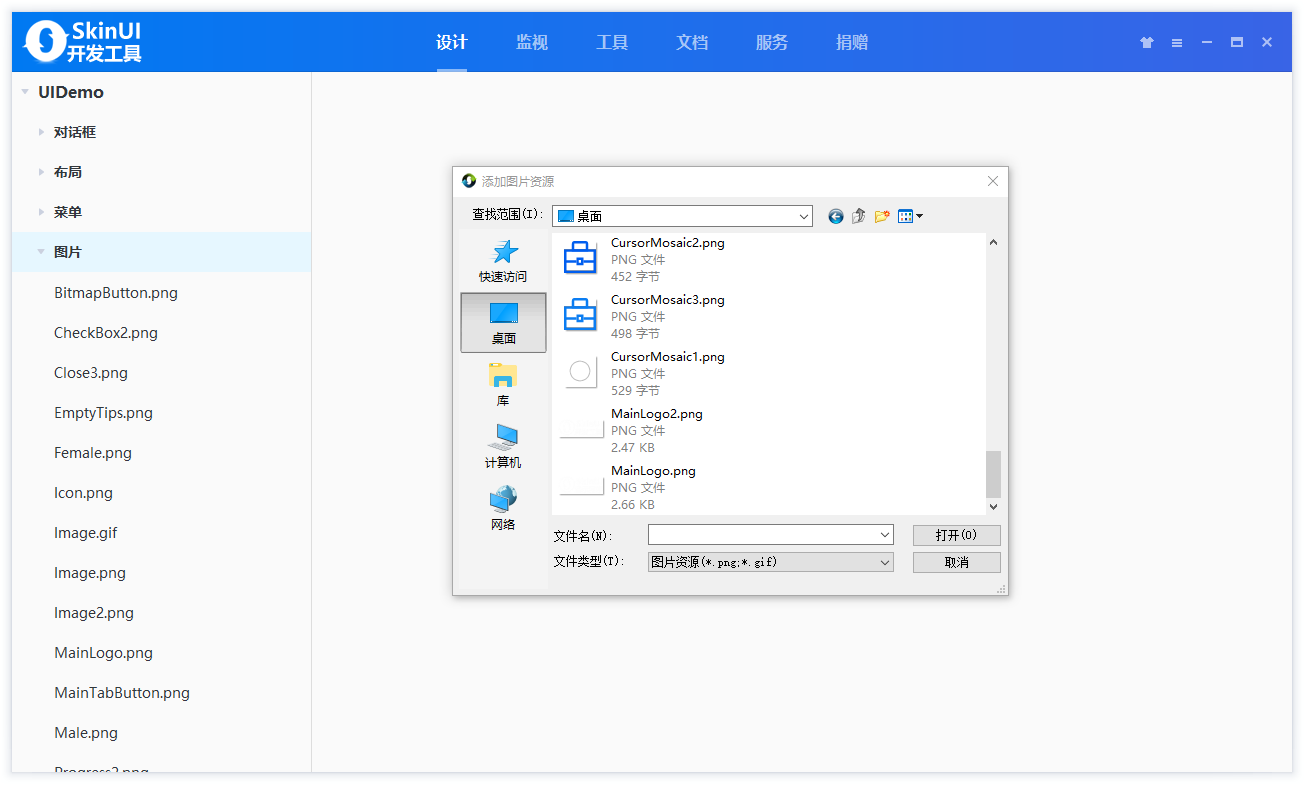The height and width of the screenshot is (785, 1305).
Task: Open the view menu icon in dialog
Action: pyautogui.click(x=910, y=216)
